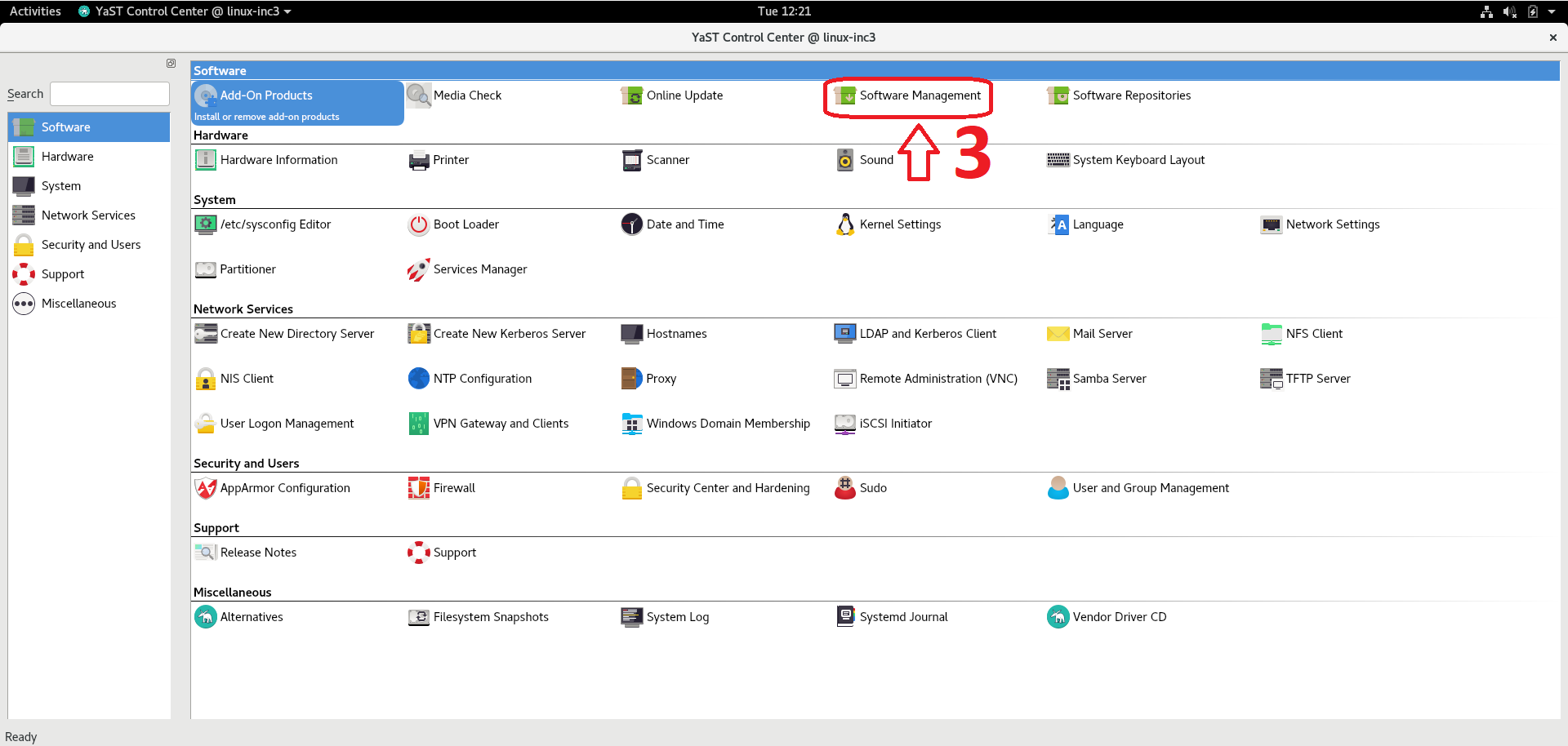Click the Partitioner icon
The image size is (1568, 746).
click(x=206, y=269)
